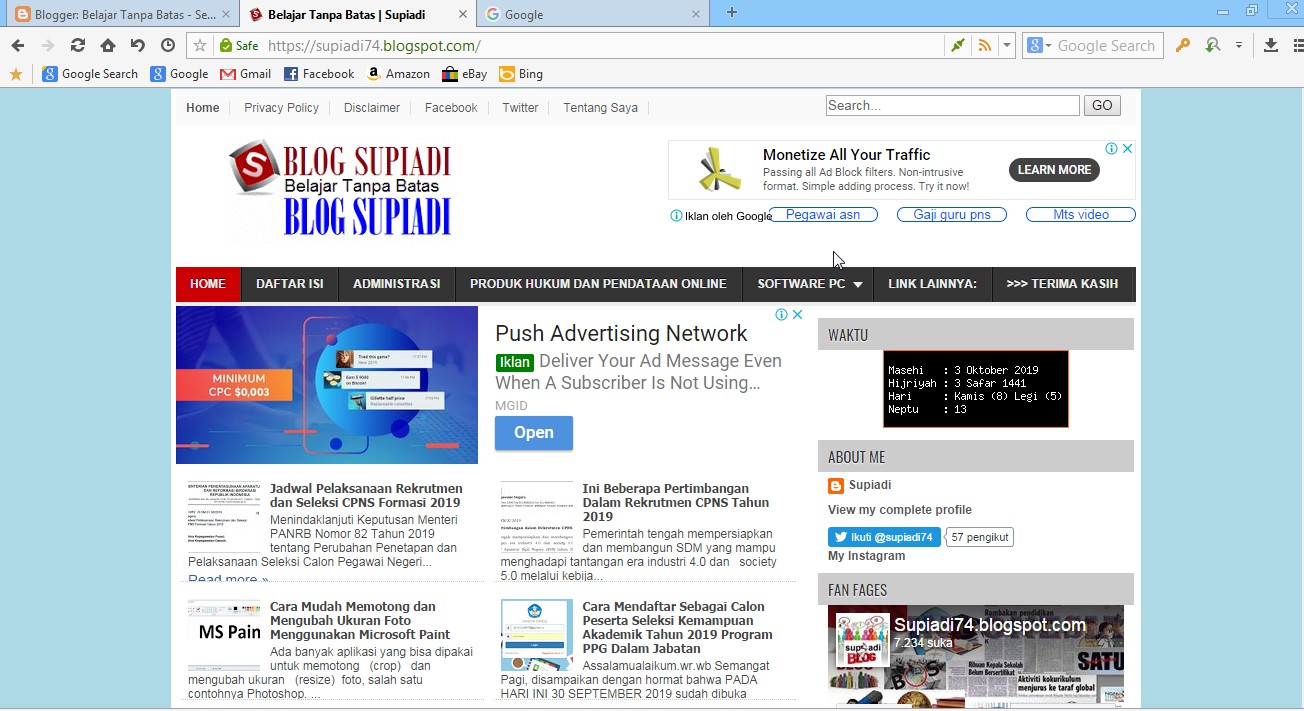Bookmark this page with the star
Screen dimensions: 1304x711
[200, 45]
